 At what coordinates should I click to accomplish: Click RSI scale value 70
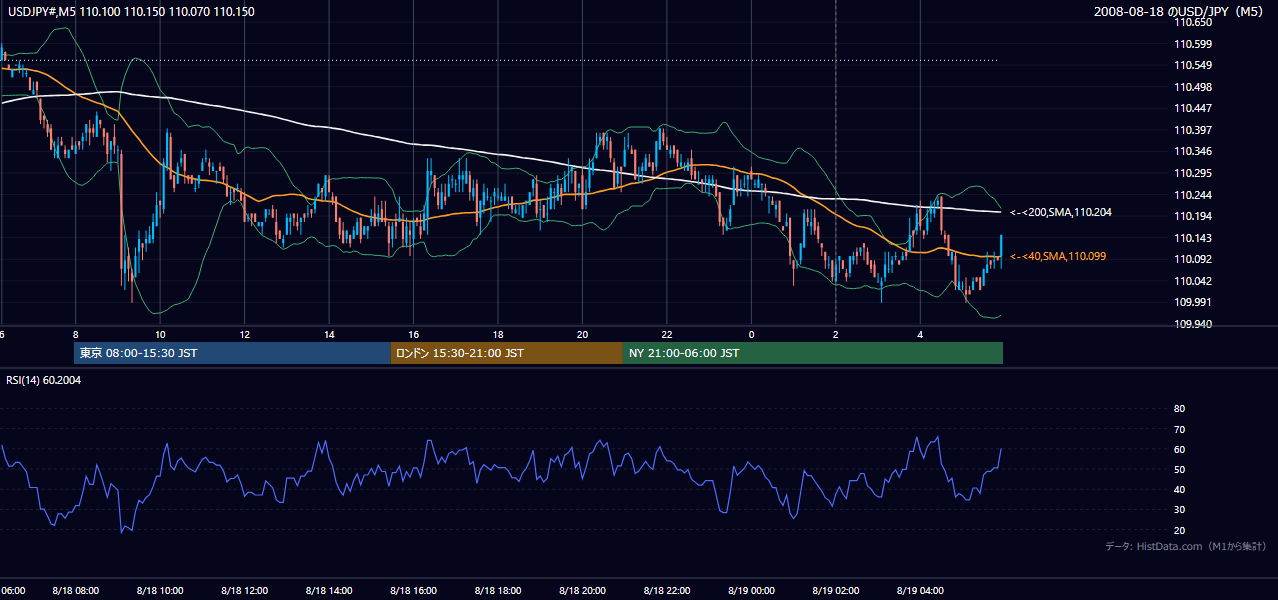pyautogui.click(x=1179, y=429)
